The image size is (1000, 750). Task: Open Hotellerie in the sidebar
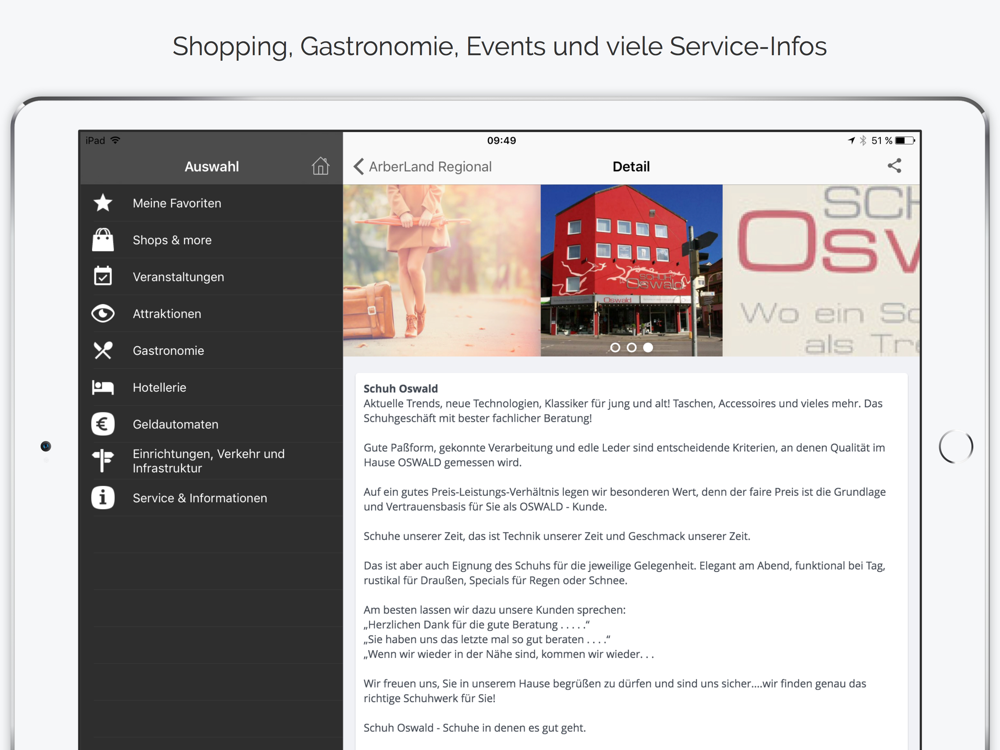(x=211, y=387)
